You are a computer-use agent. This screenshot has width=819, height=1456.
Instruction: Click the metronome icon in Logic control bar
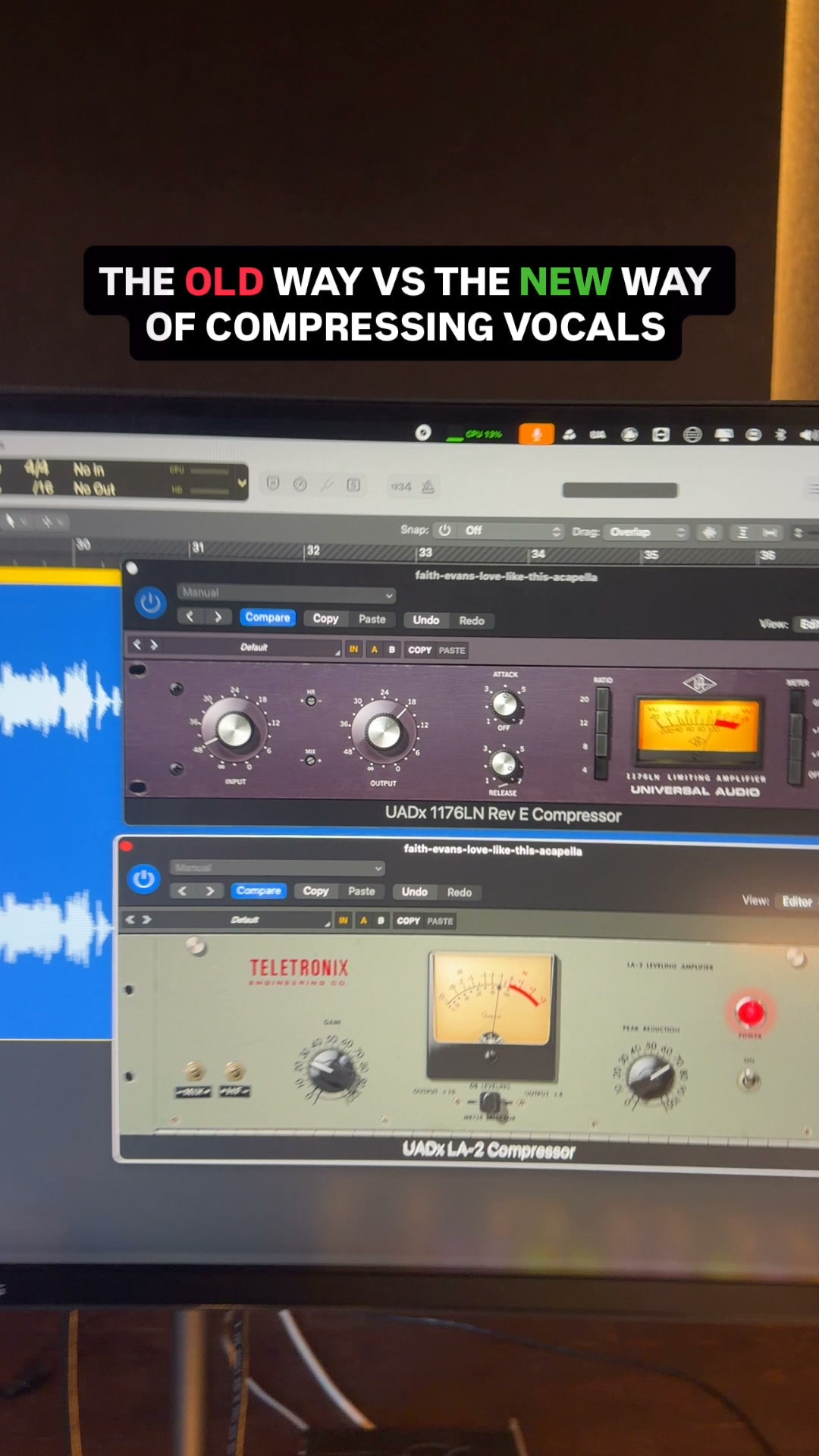tap(428, 487)
